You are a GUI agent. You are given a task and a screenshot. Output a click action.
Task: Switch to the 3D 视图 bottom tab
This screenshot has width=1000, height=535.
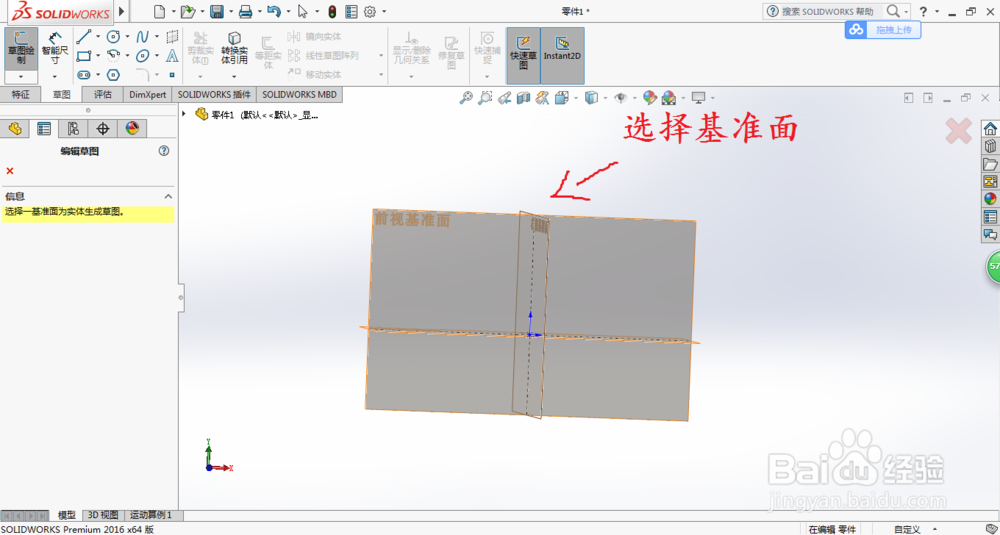click(103, 515)
